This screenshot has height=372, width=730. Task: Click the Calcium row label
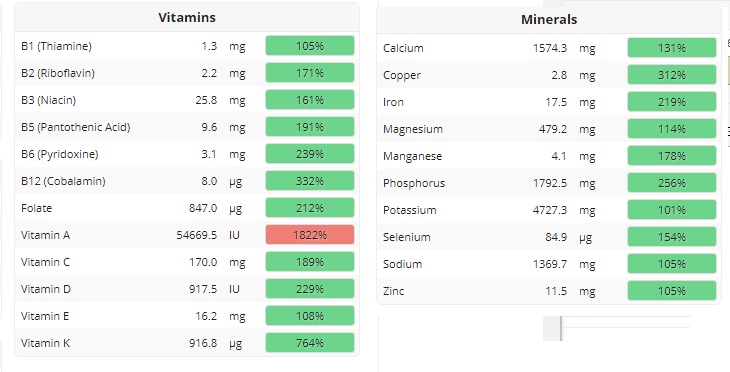pyautogui.click(x=403, y=48)
